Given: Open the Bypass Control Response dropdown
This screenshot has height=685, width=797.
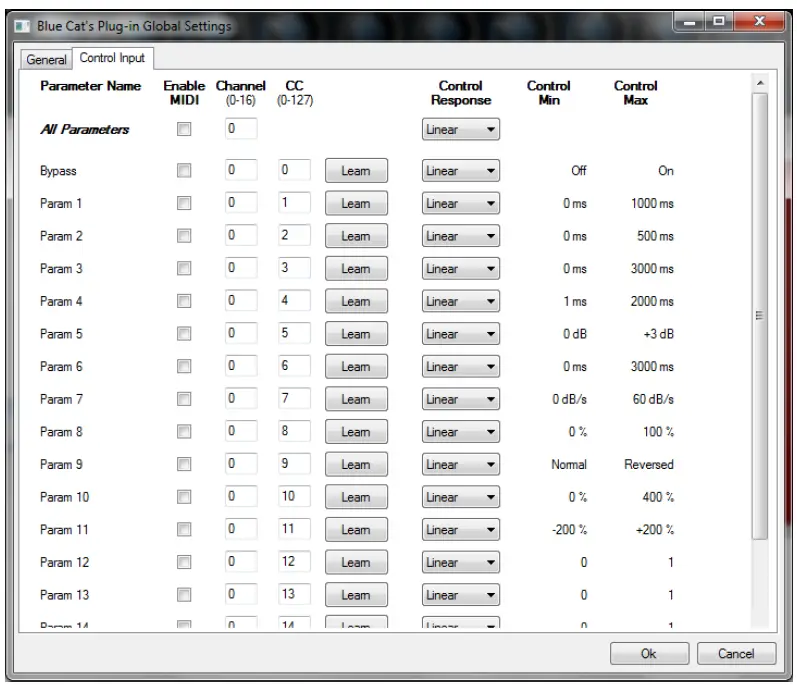Looking at the screenshot, I should [461, 171].
